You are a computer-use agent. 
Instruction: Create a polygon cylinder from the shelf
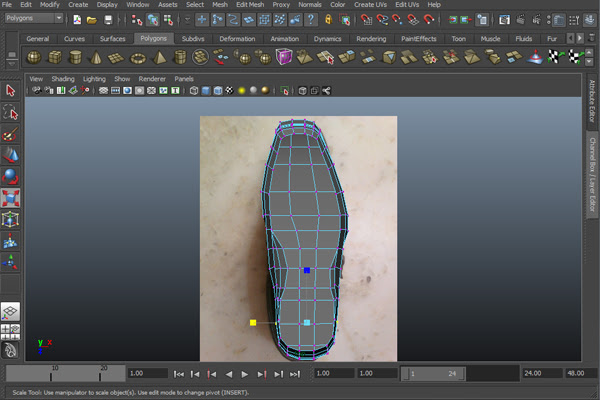tap(75, 57)
